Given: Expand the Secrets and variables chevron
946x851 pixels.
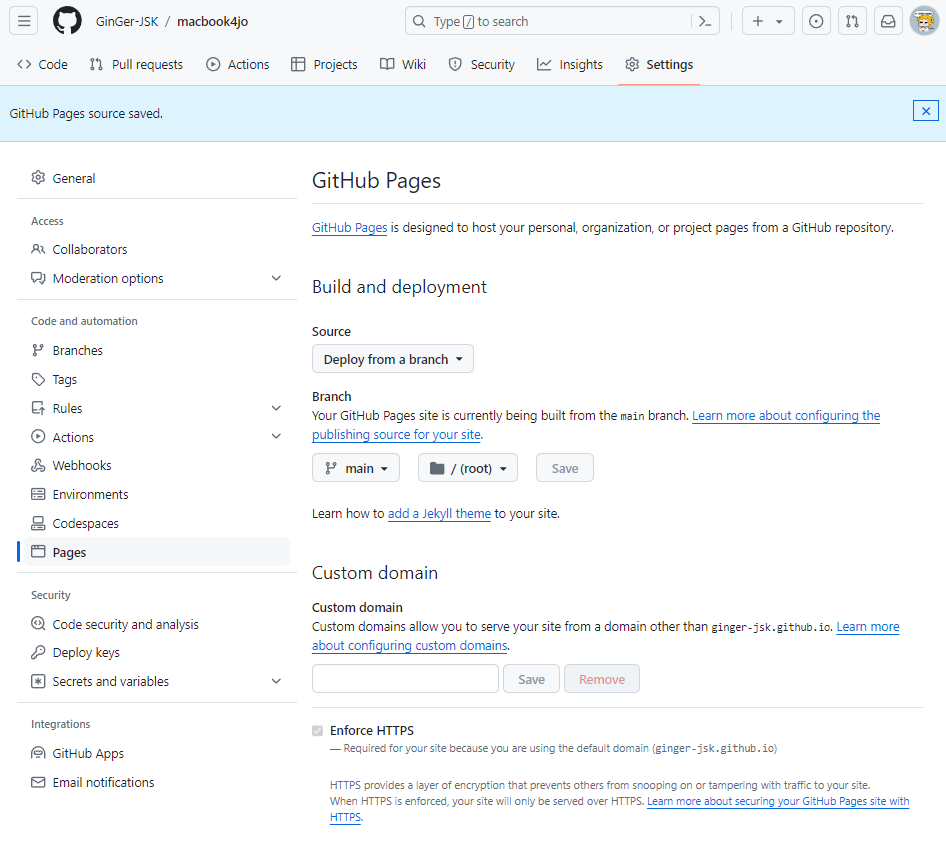Looking at the screenshot, I should click(x=276, y=681).
